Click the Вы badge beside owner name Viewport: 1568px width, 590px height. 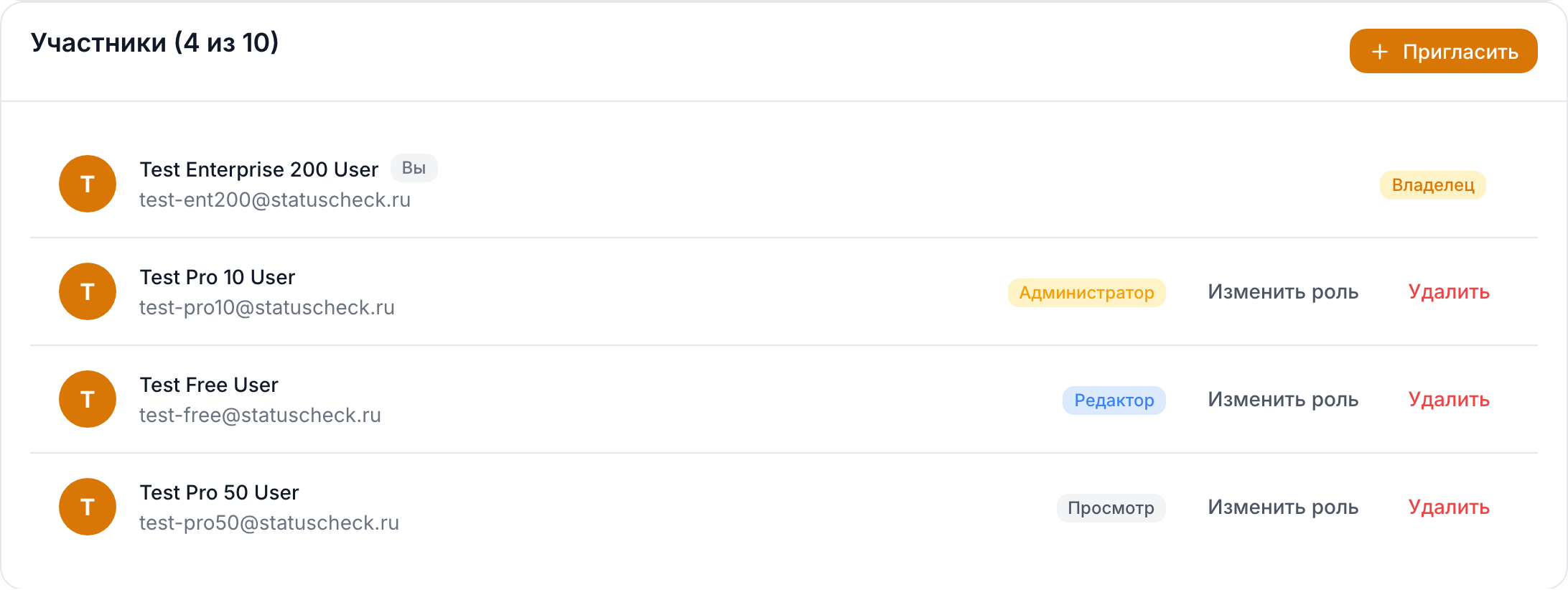click(x=414, y=168)
